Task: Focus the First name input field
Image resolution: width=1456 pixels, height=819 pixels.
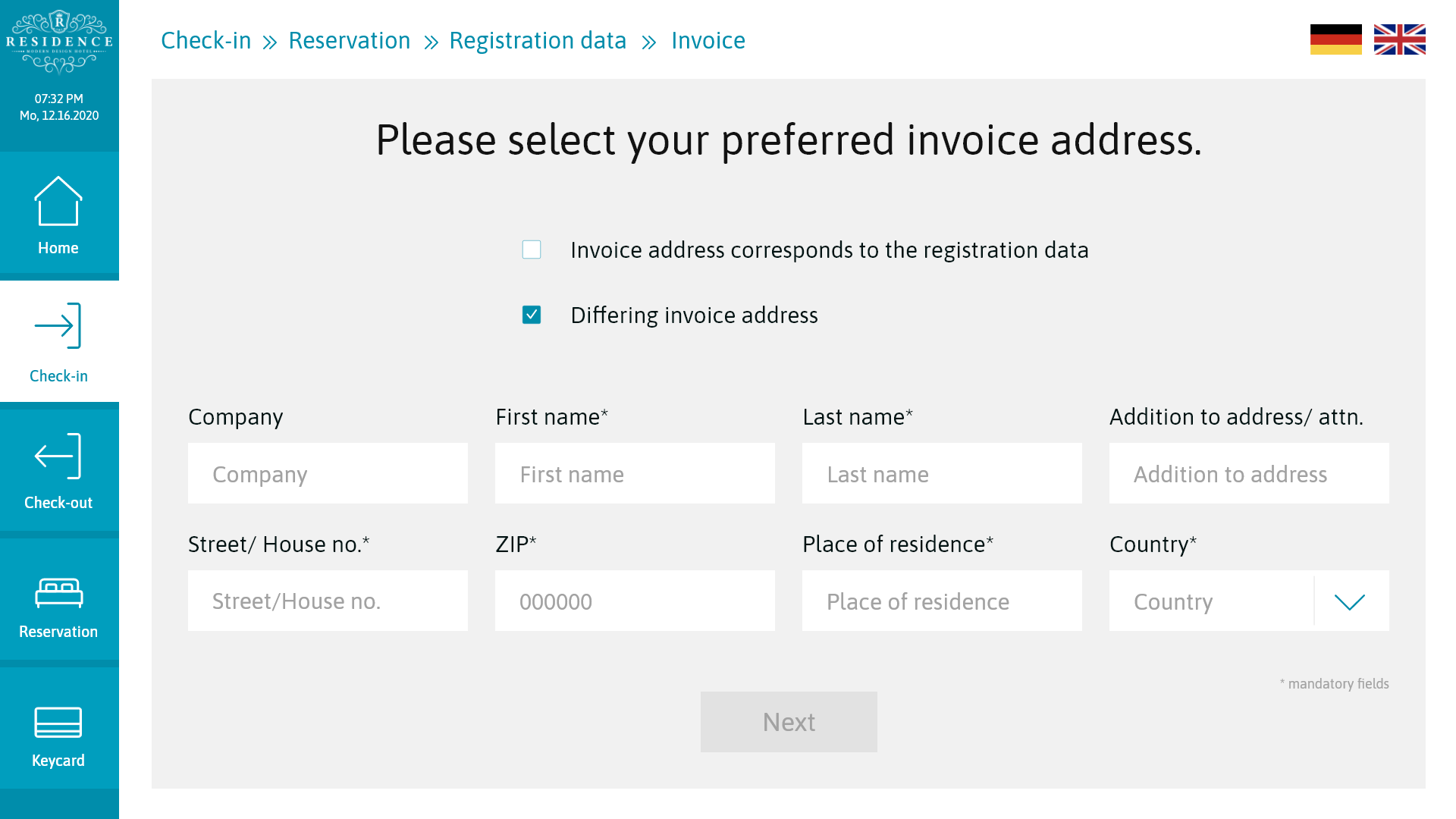Action: point(635,474)
